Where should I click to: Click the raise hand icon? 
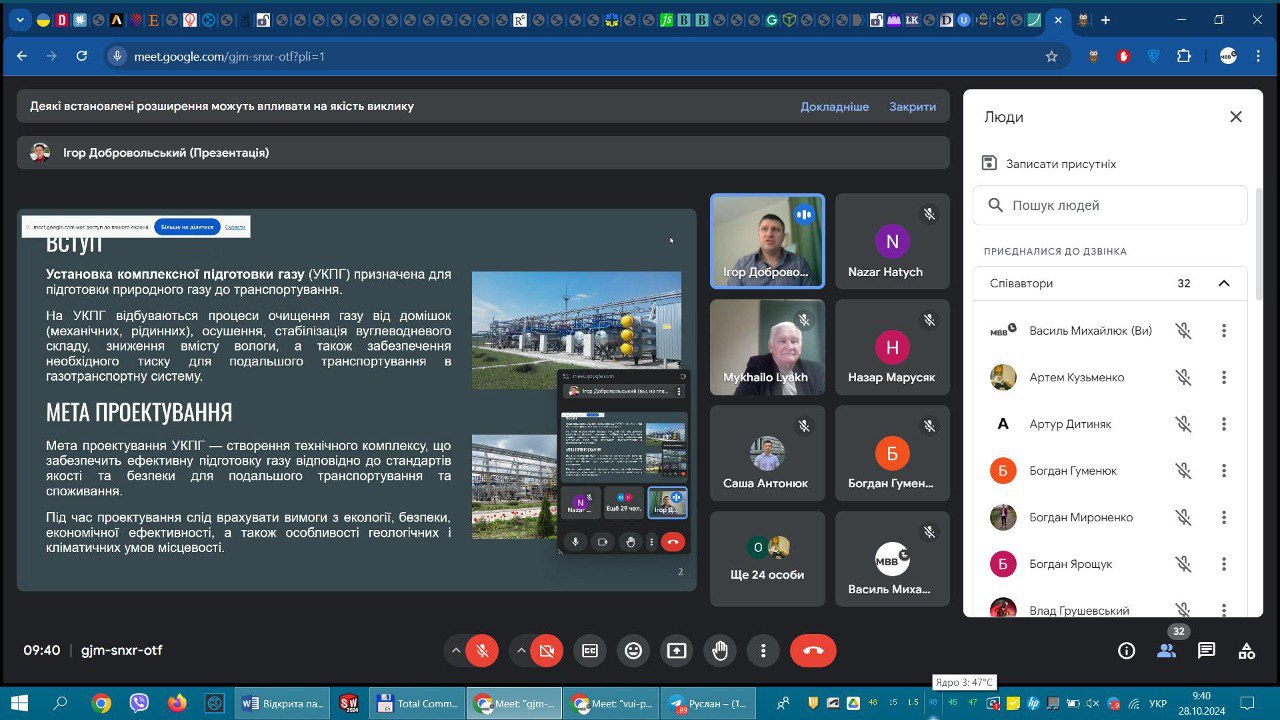(x=720, y=651)
